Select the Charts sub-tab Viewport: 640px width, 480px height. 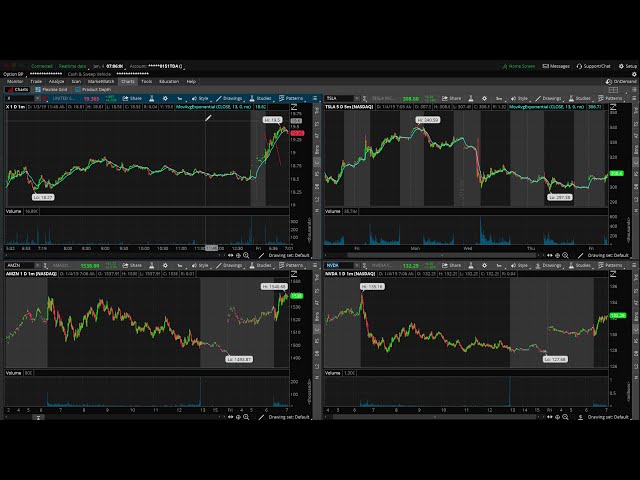18,89
